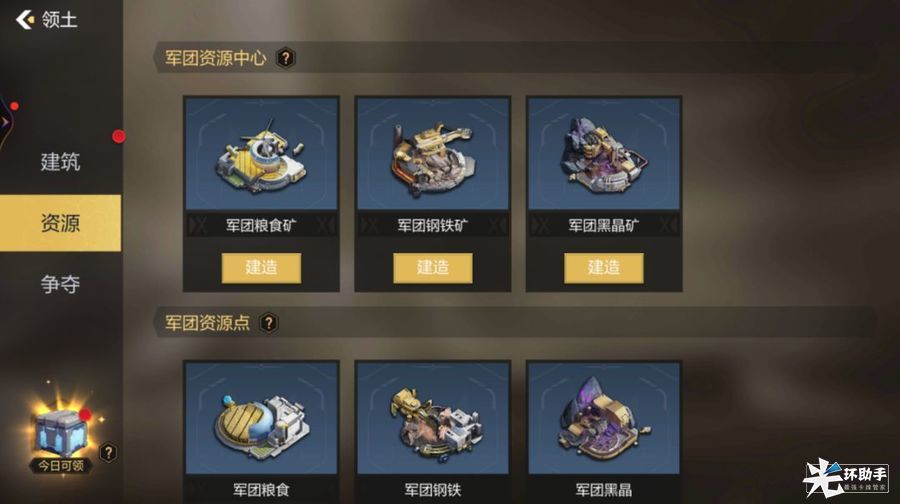The height and width of the screenshot is (504, 900).
Task: Select the 军团钢铁矿 building image
Action: point(433,154)
